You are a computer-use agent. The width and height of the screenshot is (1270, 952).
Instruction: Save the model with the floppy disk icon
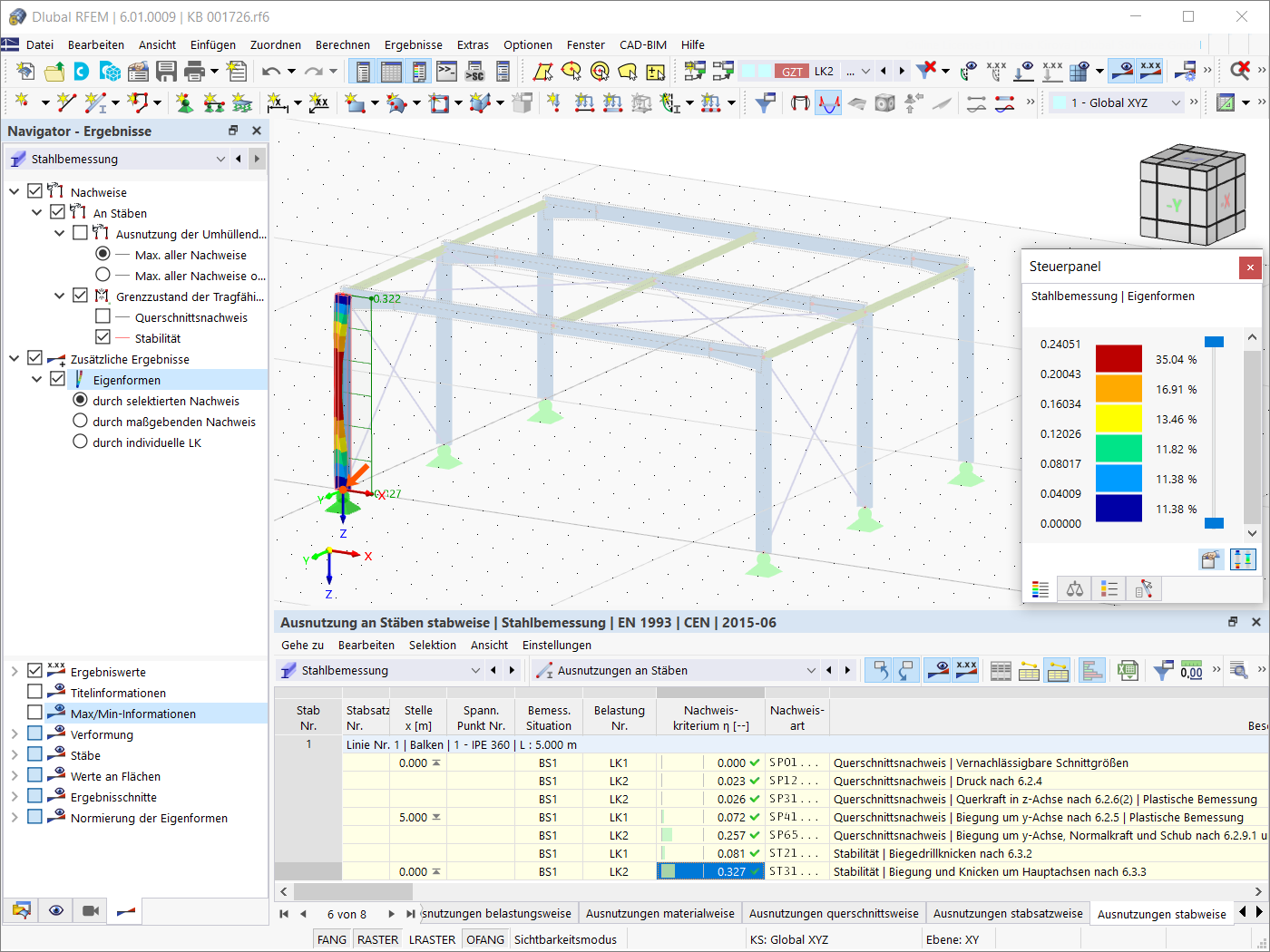tap(166, 71)
